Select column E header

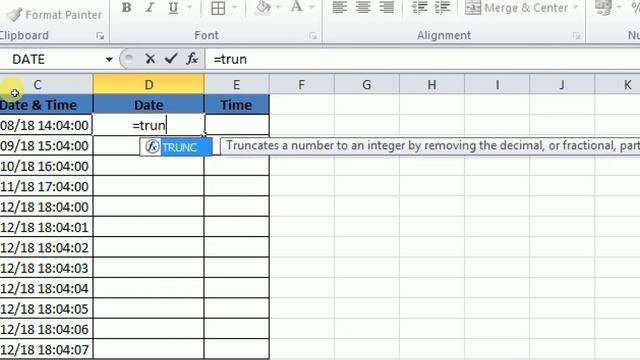237,84
